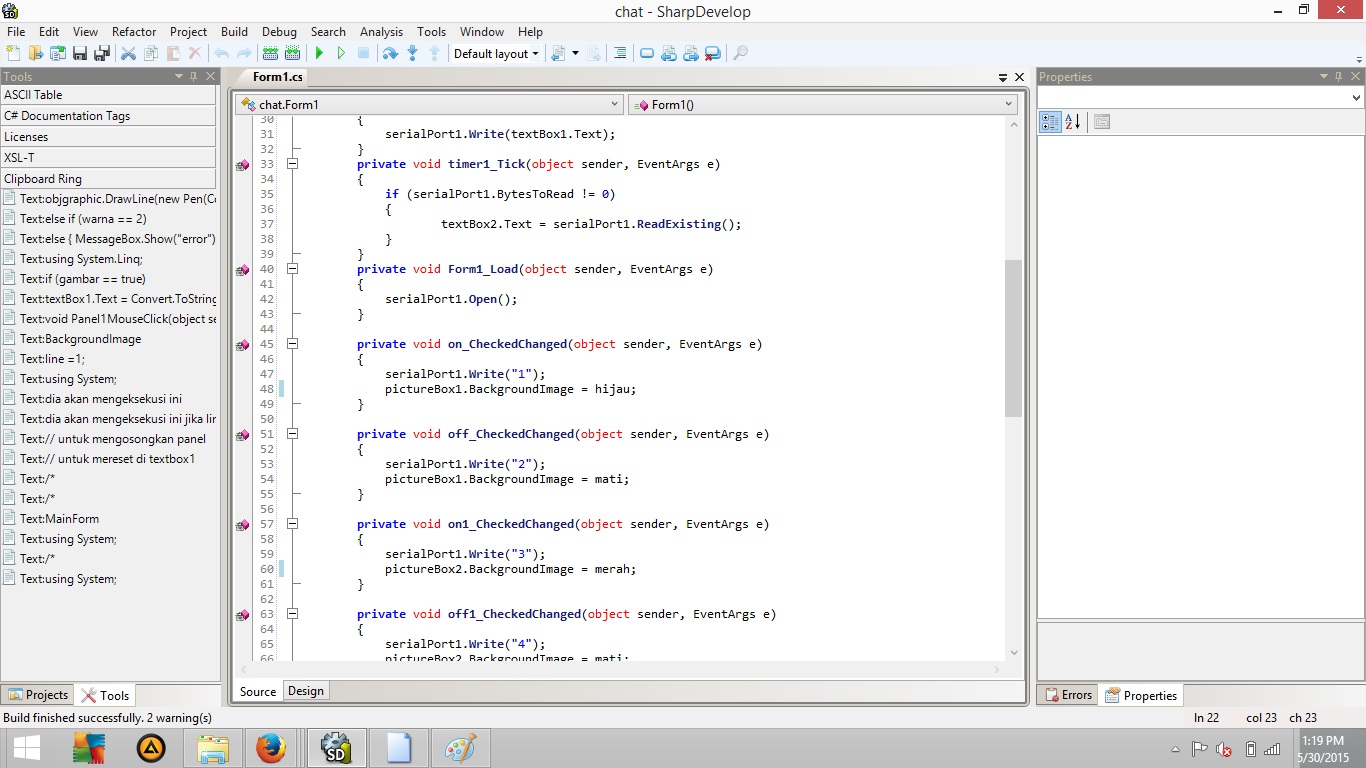
Task: Collapse the timer1_Tick method fold
Action: pos(292,164)
